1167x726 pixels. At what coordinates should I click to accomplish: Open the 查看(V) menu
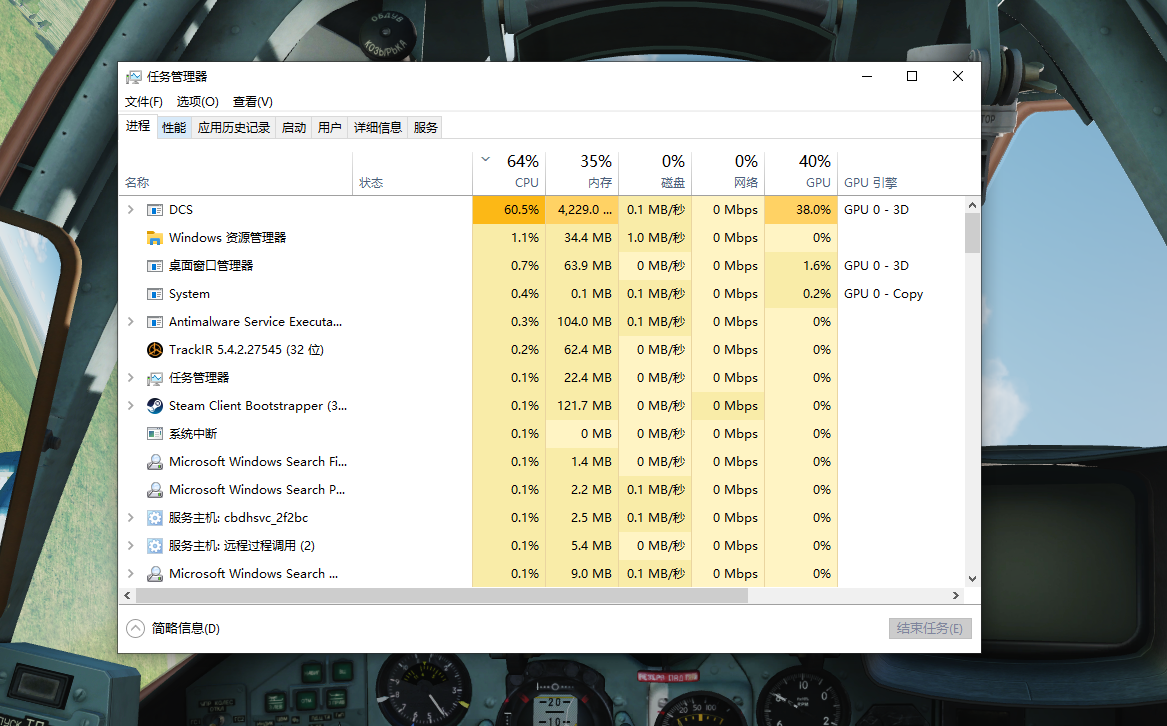253,102
